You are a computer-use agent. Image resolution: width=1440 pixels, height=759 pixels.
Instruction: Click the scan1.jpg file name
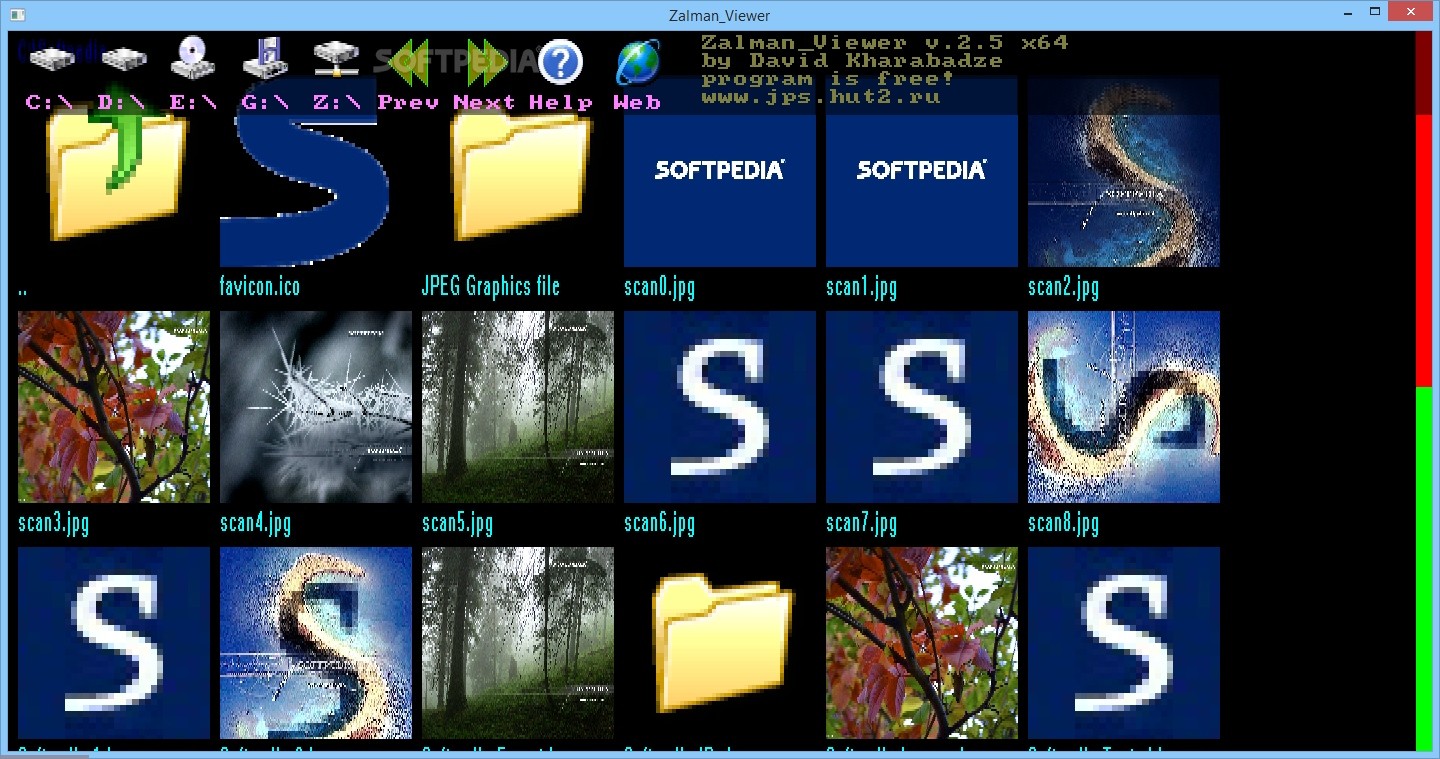coord(861,288)
